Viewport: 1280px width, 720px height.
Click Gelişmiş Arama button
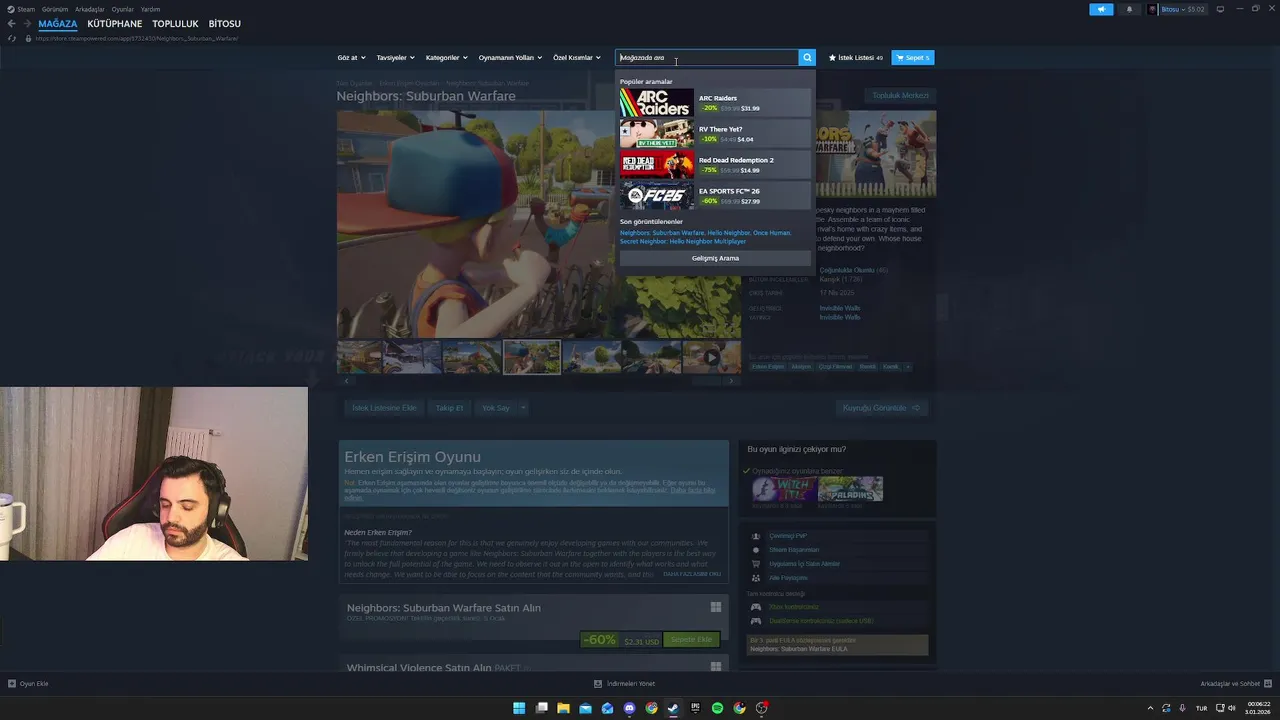(715, 258)
